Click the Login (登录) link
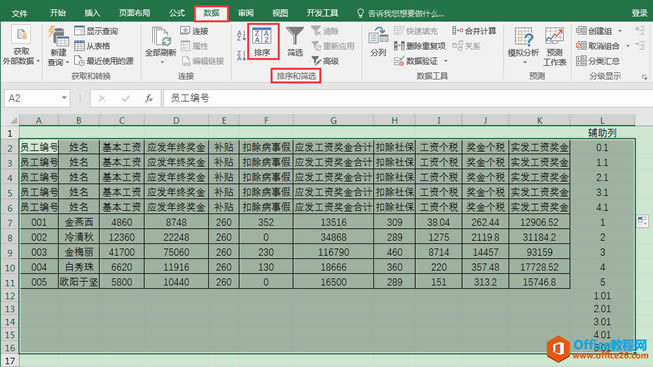Viewport: 653px width, 367px height. 639,13
